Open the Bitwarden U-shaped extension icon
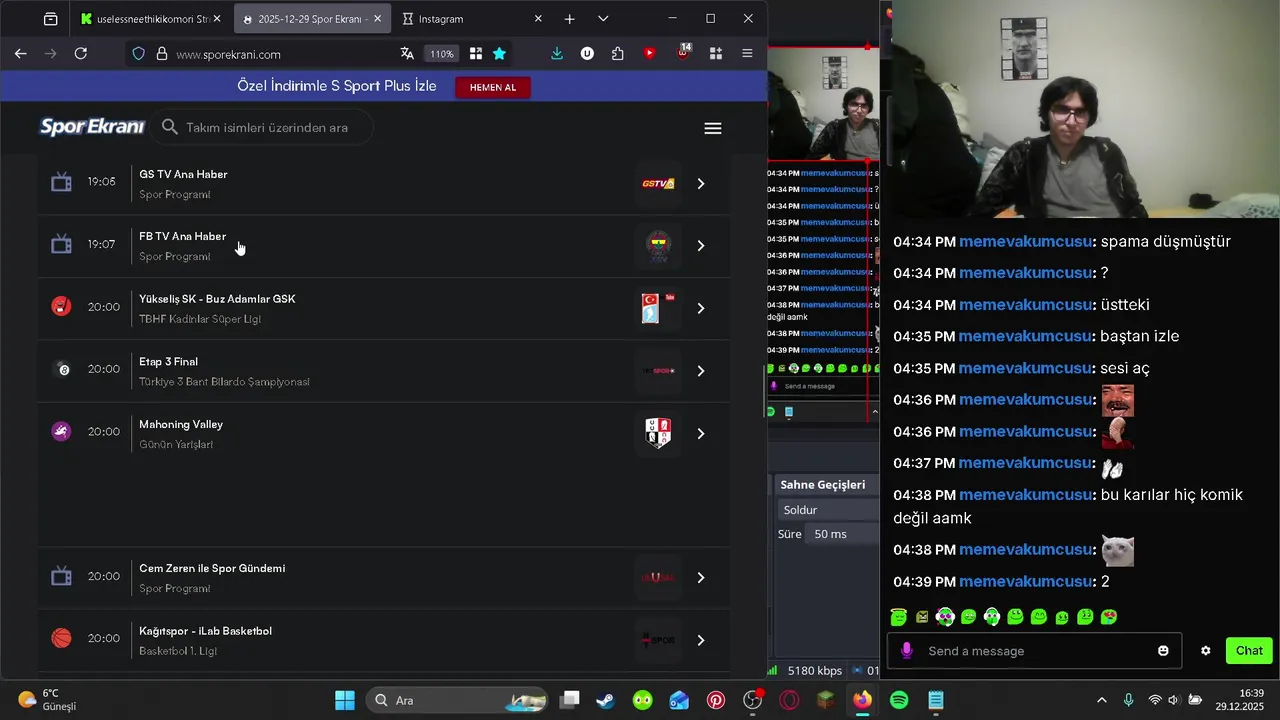Image resolution: width=1280 pixels, height=720 pixels. [x=587, y=54]
